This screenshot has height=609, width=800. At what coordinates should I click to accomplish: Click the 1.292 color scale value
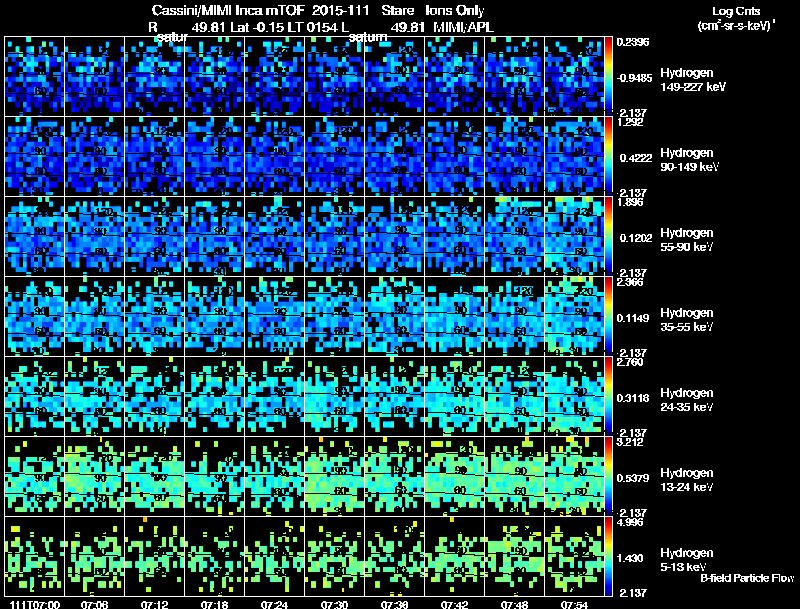630,122
